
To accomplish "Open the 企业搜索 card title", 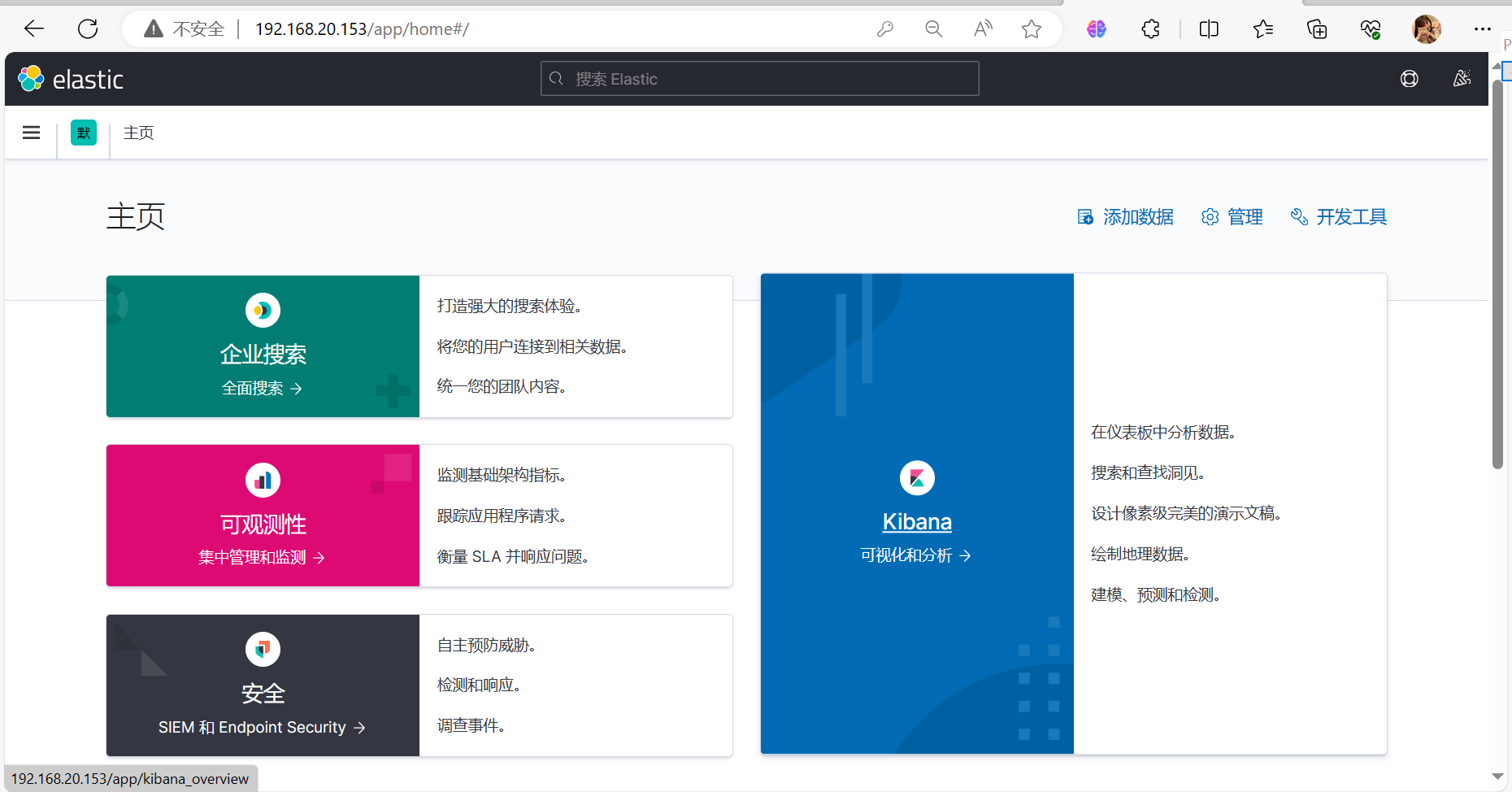I will [263, 355].
